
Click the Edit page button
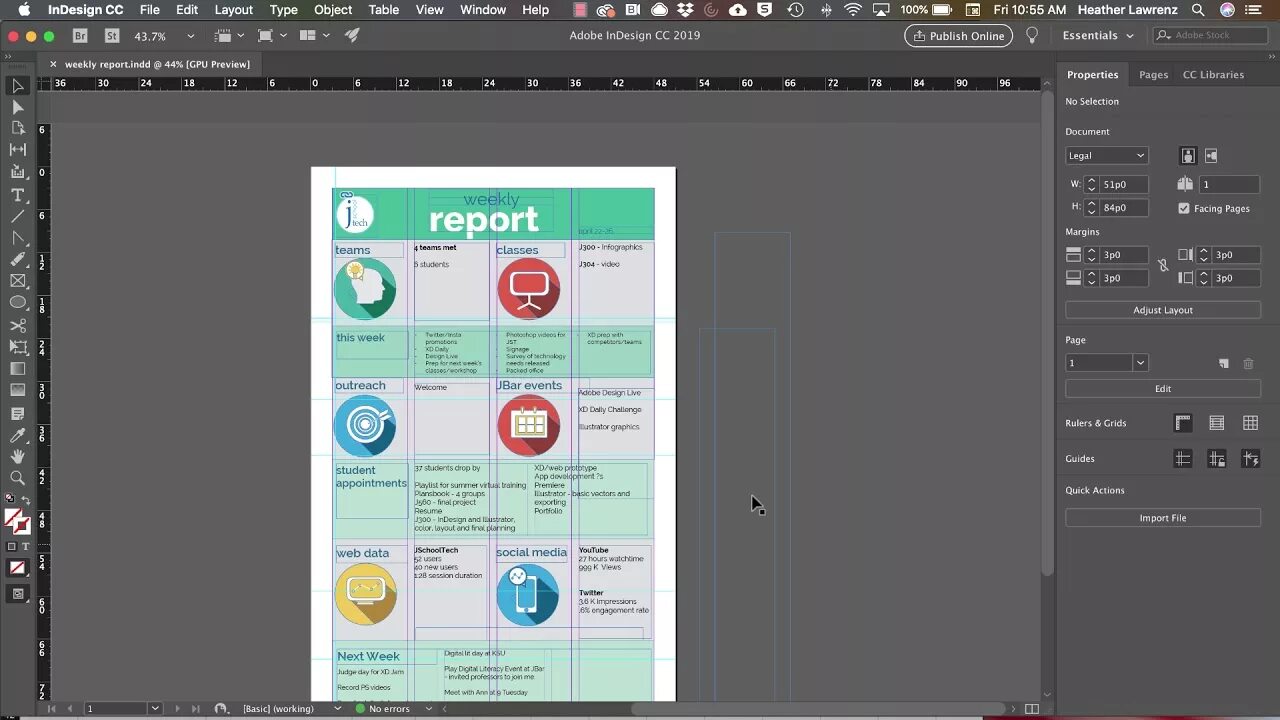coord(1163,389)
